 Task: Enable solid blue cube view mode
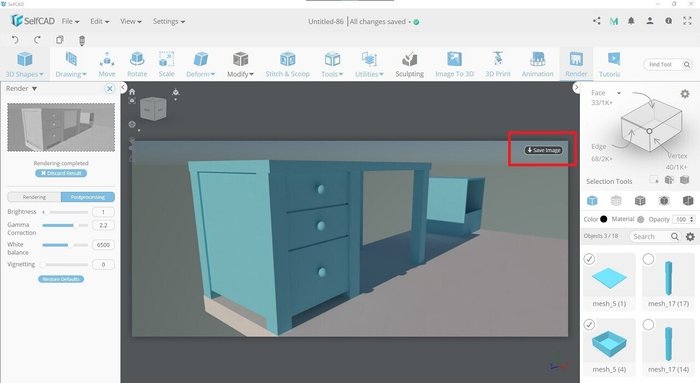click(x=592, y=200)
